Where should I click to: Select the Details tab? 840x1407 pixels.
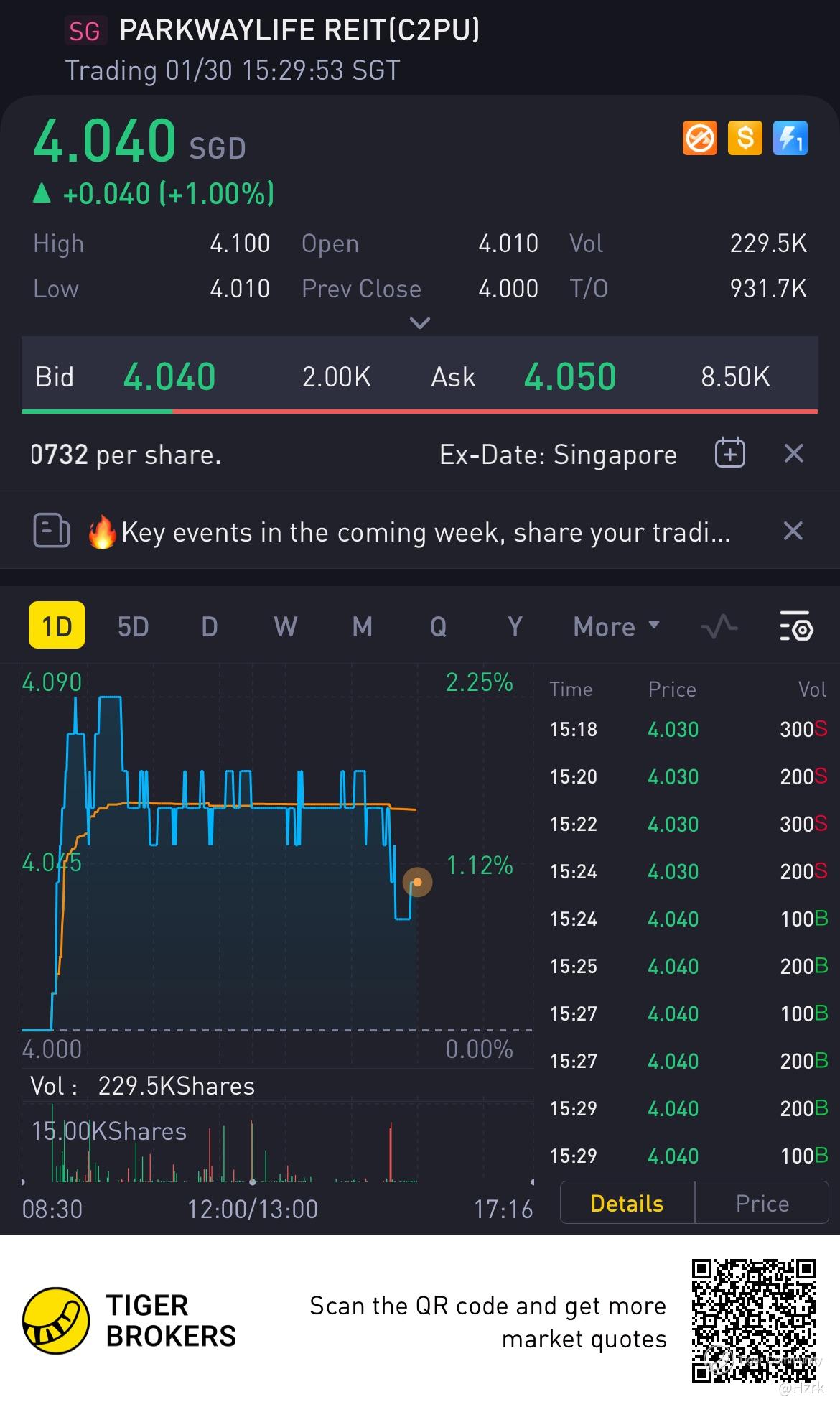tap(627, 1203)
